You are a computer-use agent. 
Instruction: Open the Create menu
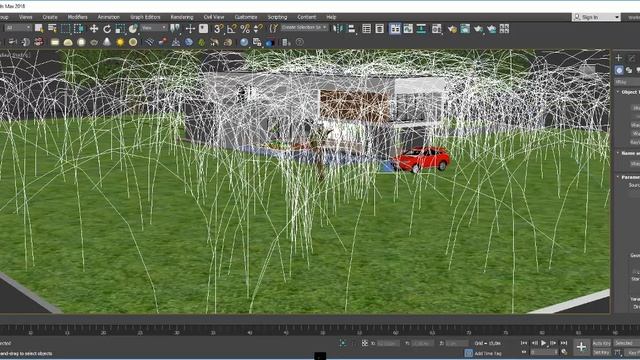point(50,17)
